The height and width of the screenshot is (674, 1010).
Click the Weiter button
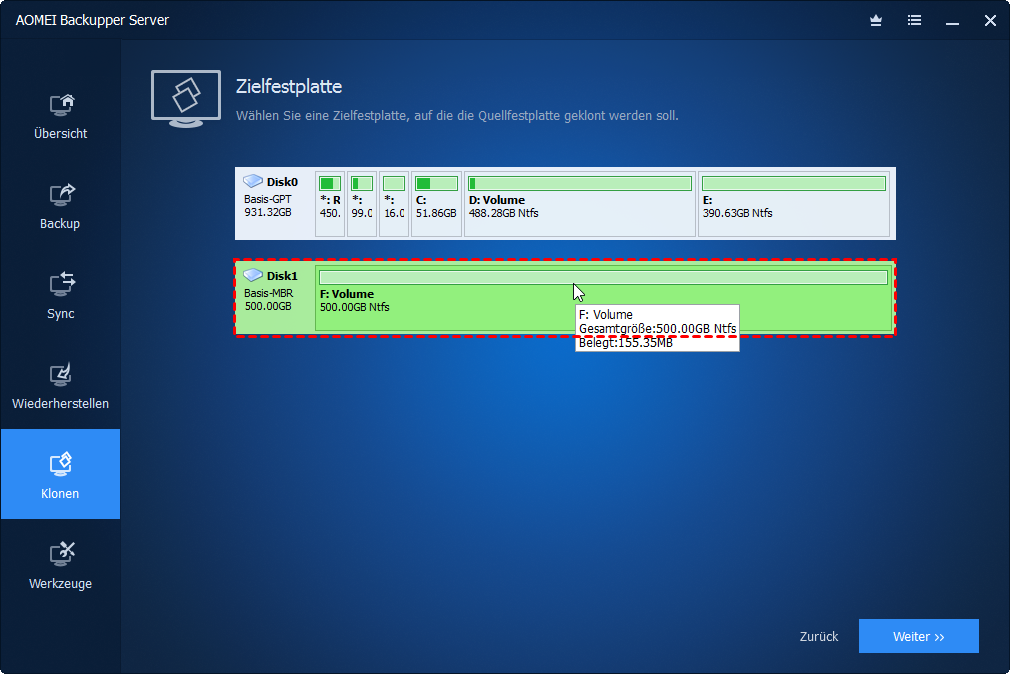[919, 636]
